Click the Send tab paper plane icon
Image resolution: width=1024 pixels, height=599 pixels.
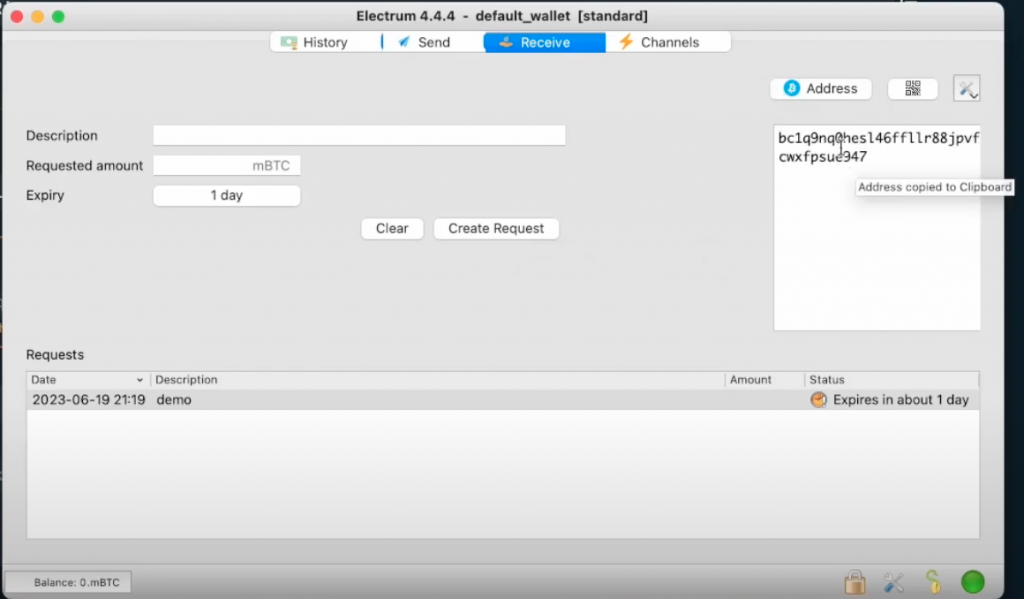[404, 42]
